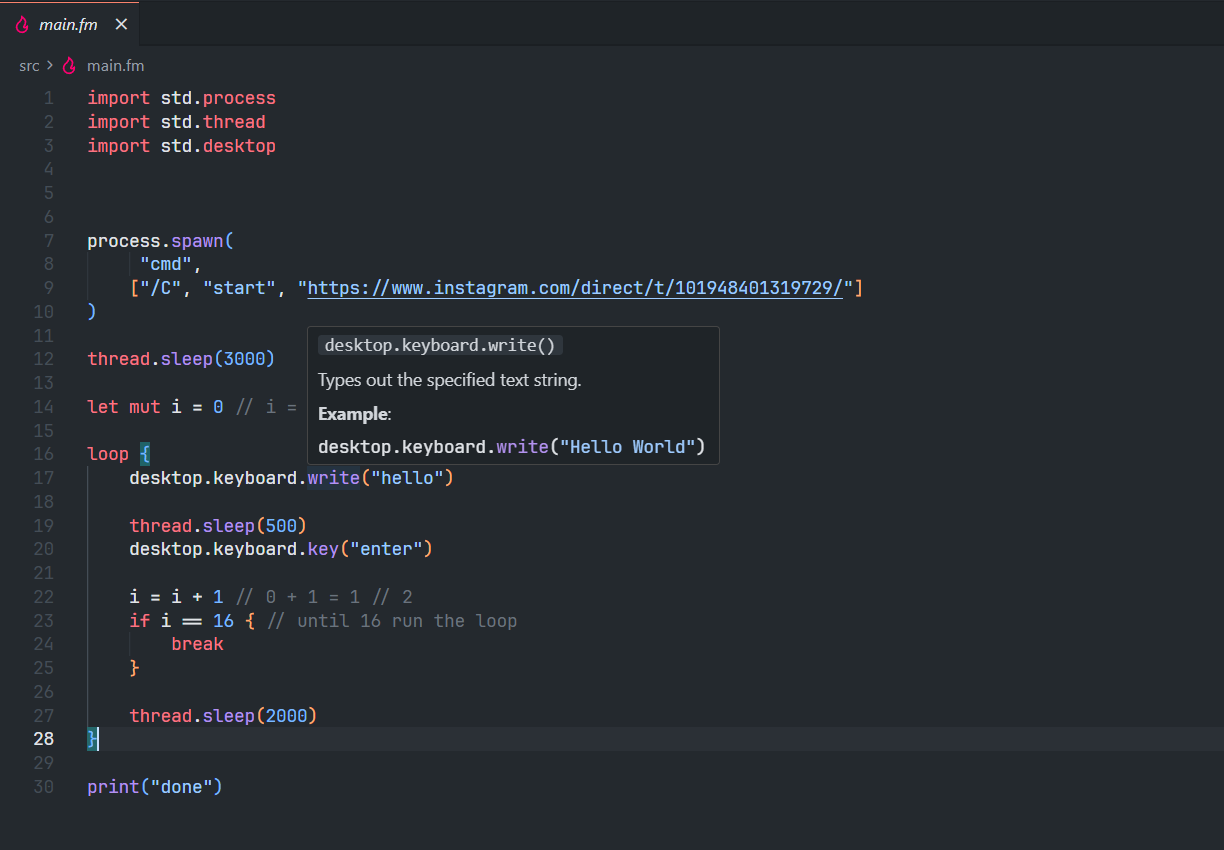
Task: Click the write method on line 17
Action: [334, 478]
